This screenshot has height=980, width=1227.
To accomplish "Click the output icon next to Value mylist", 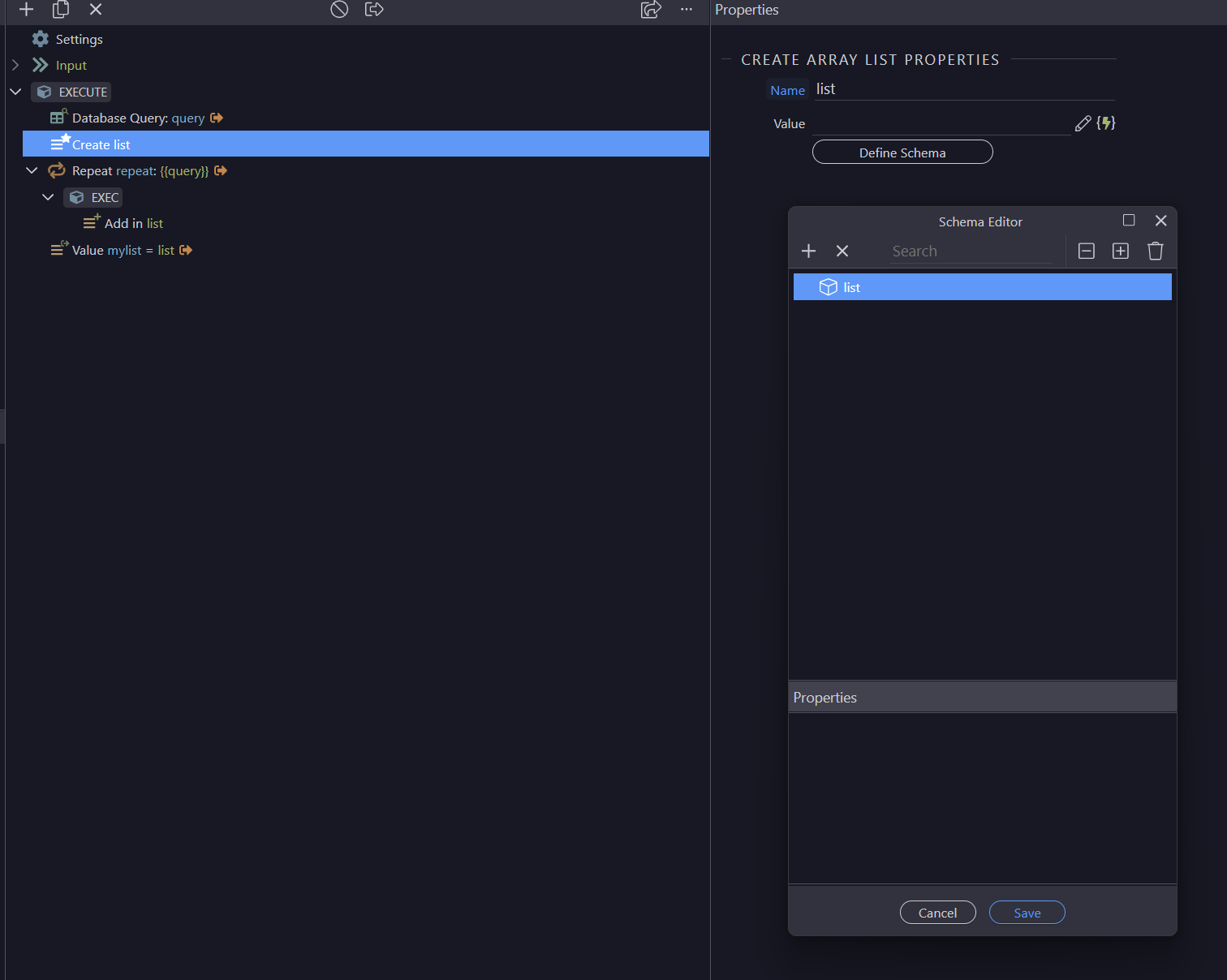I will (186, 250).
